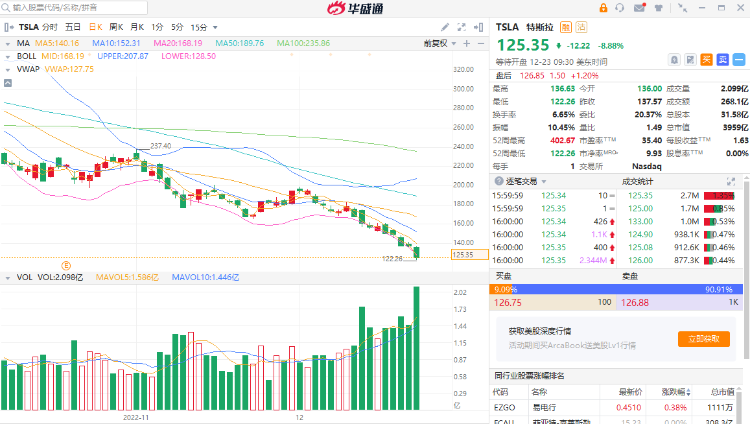Screen dimensions: 750x424
Task: Click the 融 margin badge
Action: [566, 27]
